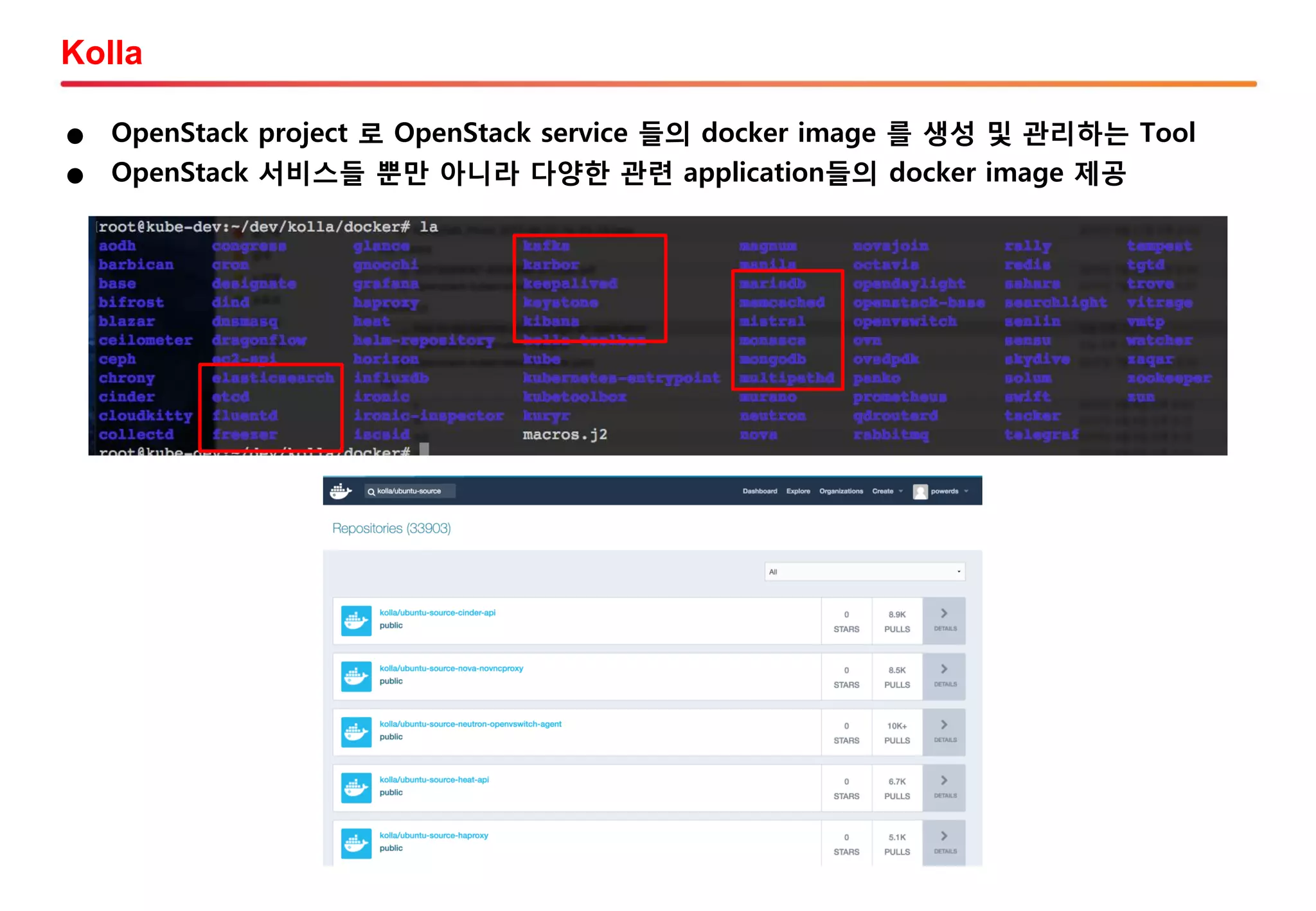Click the search magnifier icon in Docker Hub

click(371, 491)
